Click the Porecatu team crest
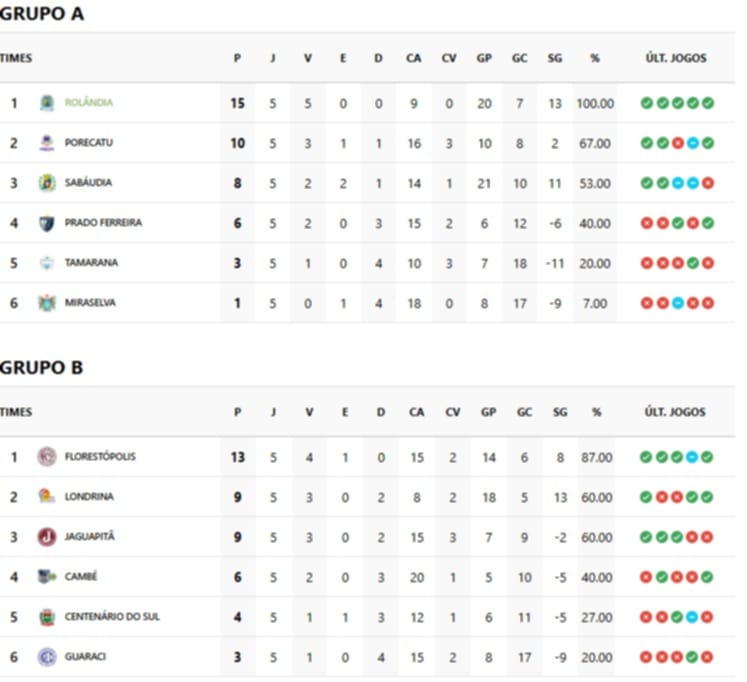Screen dimensions: 747x682 pyautogui.click(x=47, y=143)
